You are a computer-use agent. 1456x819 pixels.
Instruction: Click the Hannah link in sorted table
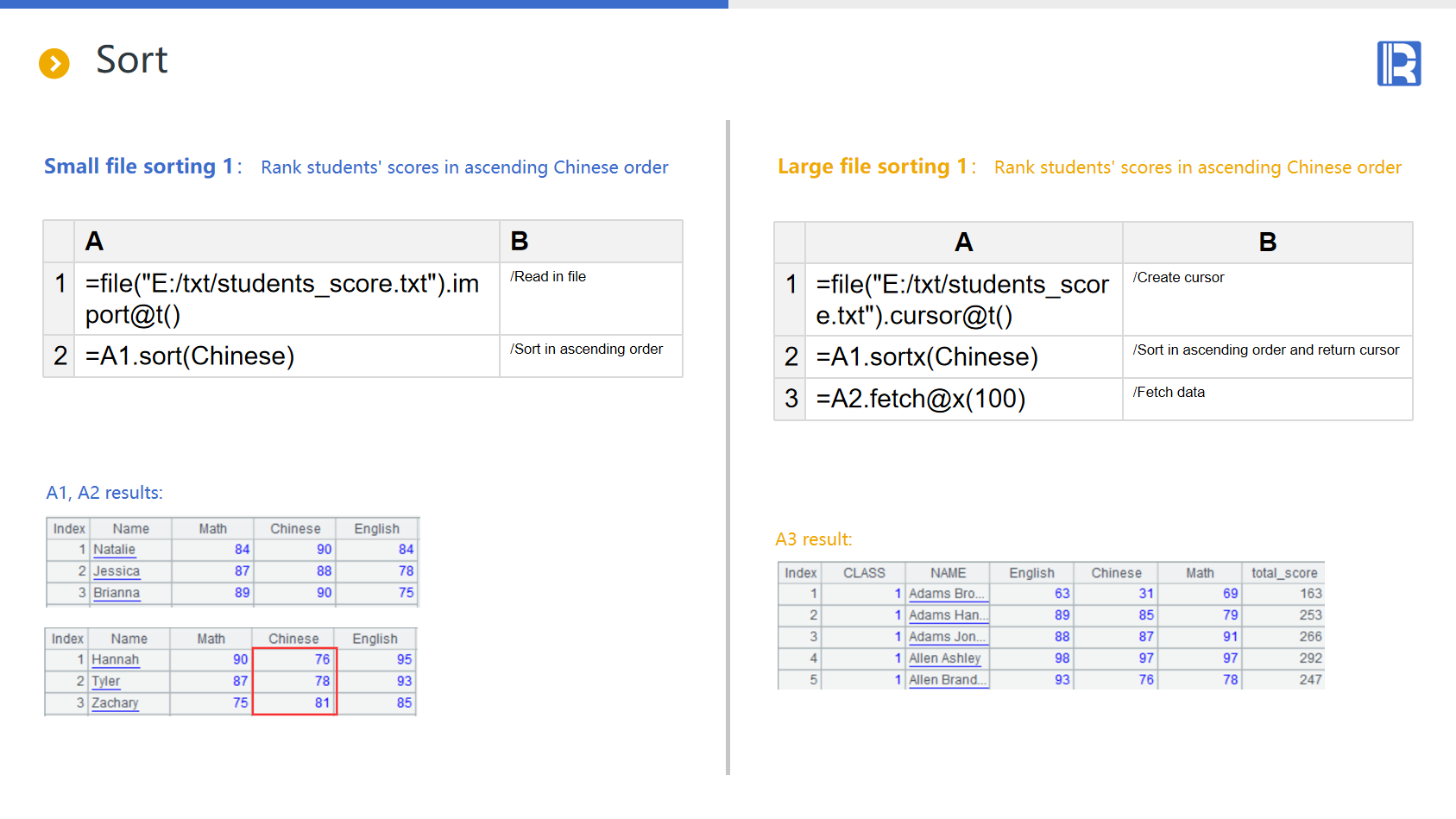[x=115, y=660]
